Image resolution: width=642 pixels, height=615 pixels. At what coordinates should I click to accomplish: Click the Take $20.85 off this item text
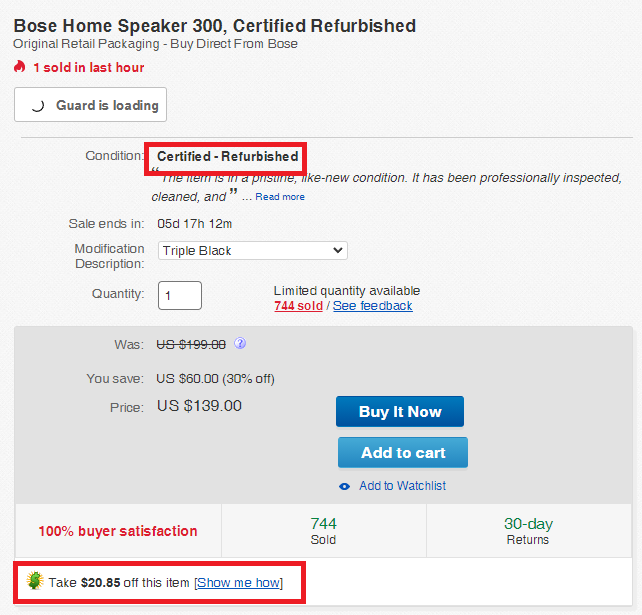[119, 582]
